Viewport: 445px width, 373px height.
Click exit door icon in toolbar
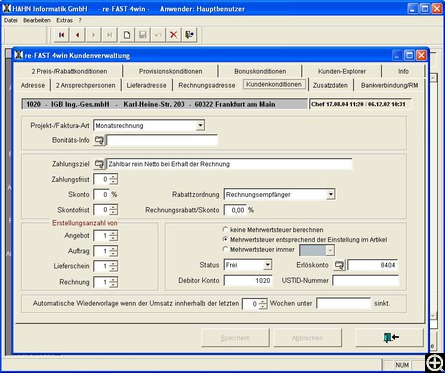coord(190,35)
